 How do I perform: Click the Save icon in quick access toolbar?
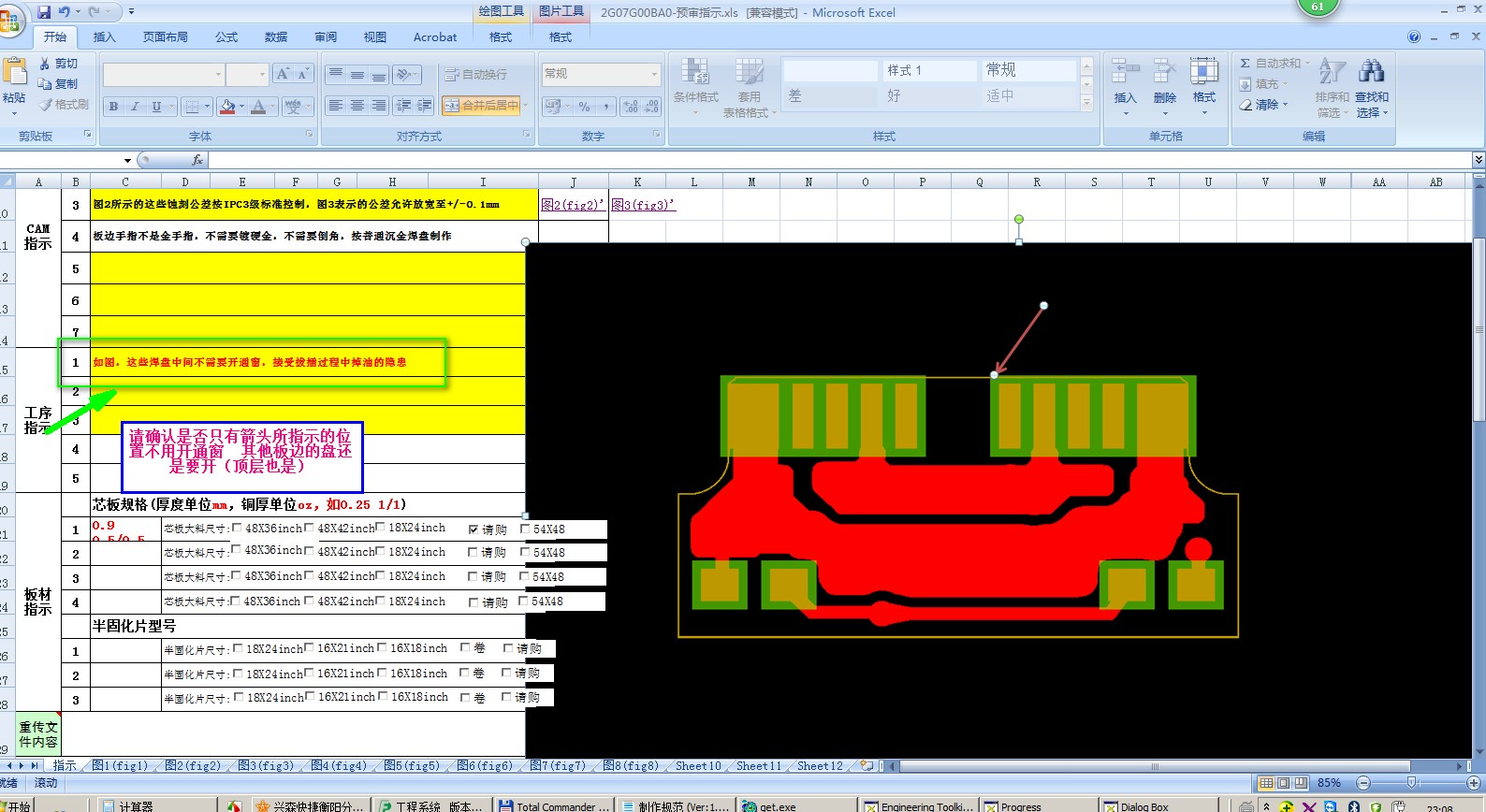[x=44, y=12]
